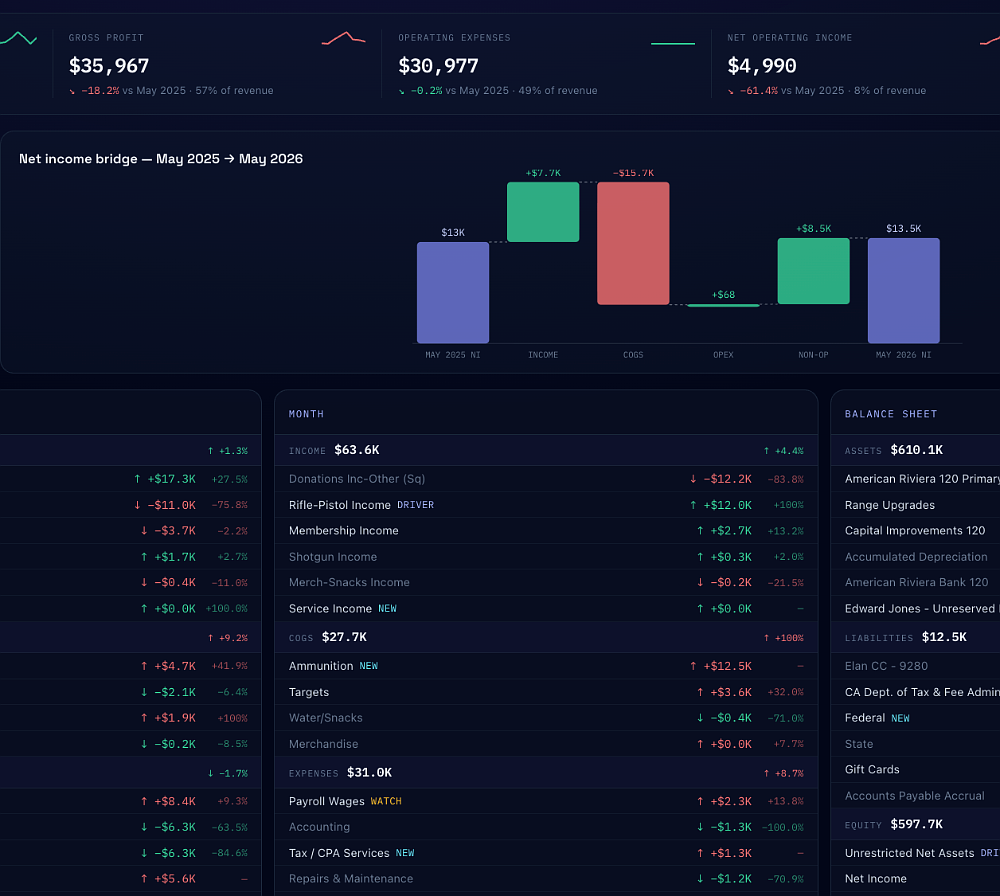Open the Merch-Snacks Income row
The image size is (1000, 896).
pos(546,582)
